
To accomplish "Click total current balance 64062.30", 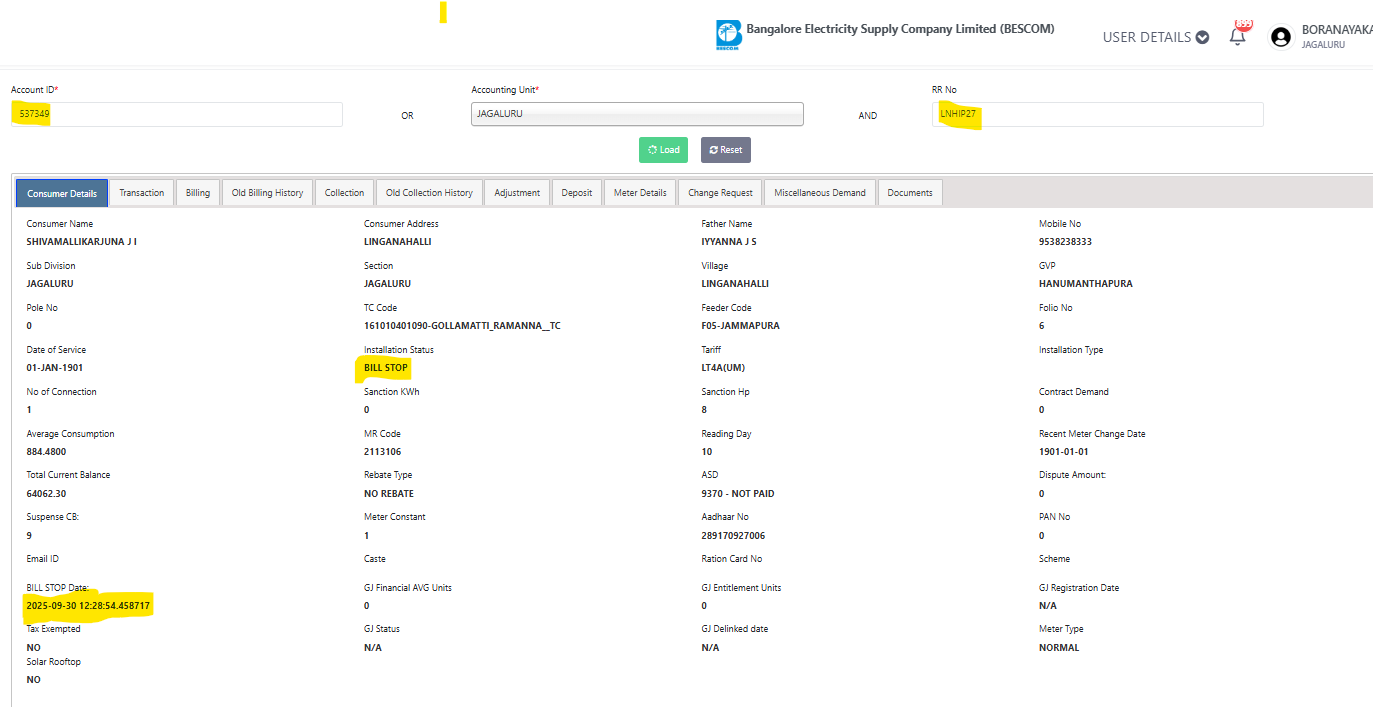I will pyautogui.click(x=46, y=494).
